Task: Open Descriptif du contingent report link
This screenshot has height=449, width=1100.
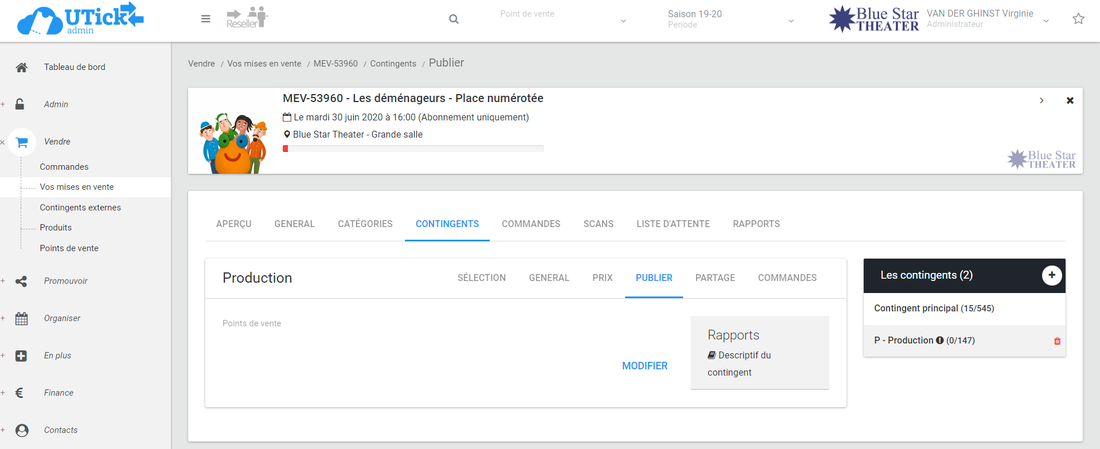Action: (x=739, y=364)
